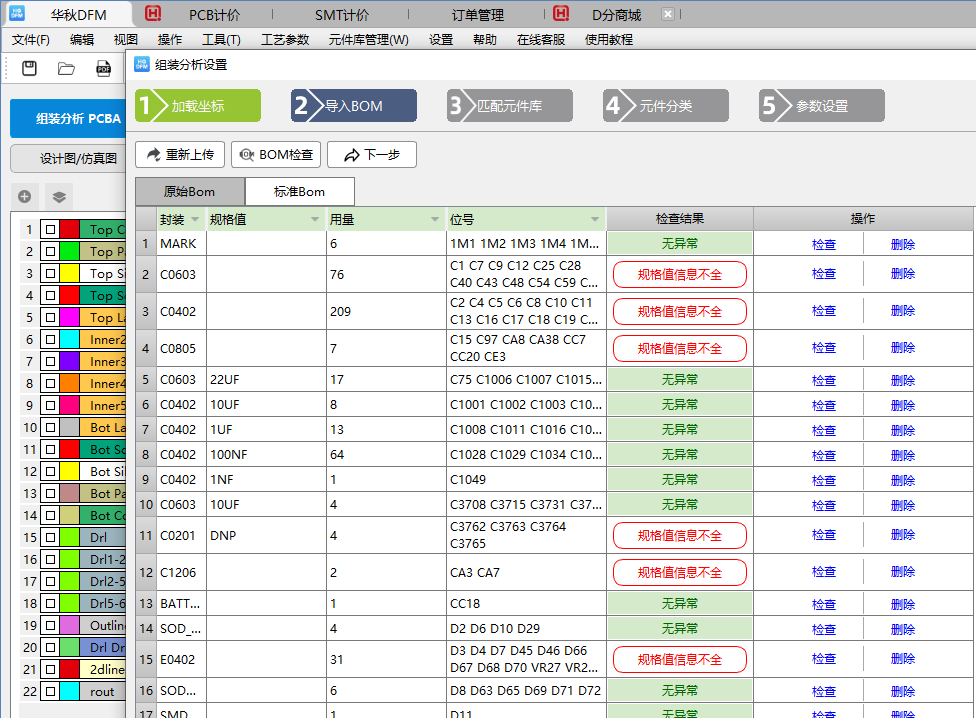Select the Bot Si layer name
Image resolution: width=976 pixels, height=718 pixels.
pyautogui.click(x=103, y=472)
